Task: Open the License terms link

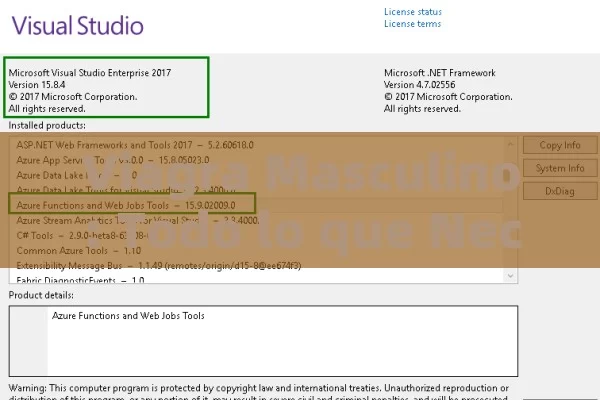Action: point(412,24)
